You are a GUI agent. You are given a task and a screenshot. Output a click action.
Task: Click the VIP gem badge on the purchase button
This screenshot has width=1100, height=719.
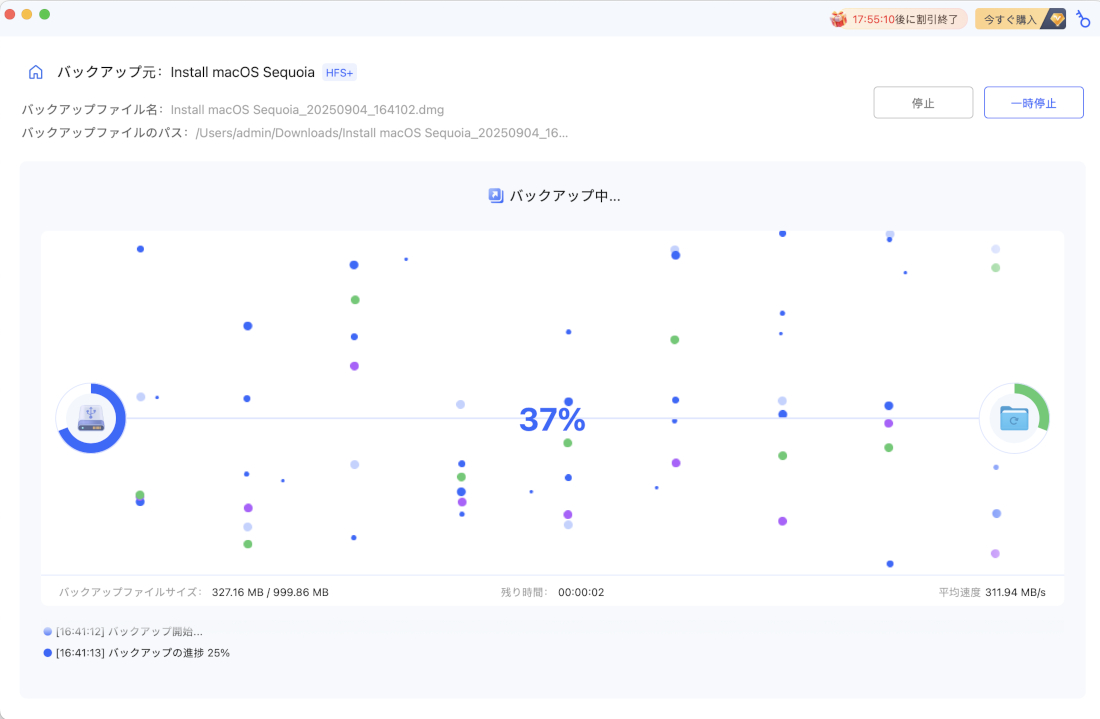(1055, 18)
